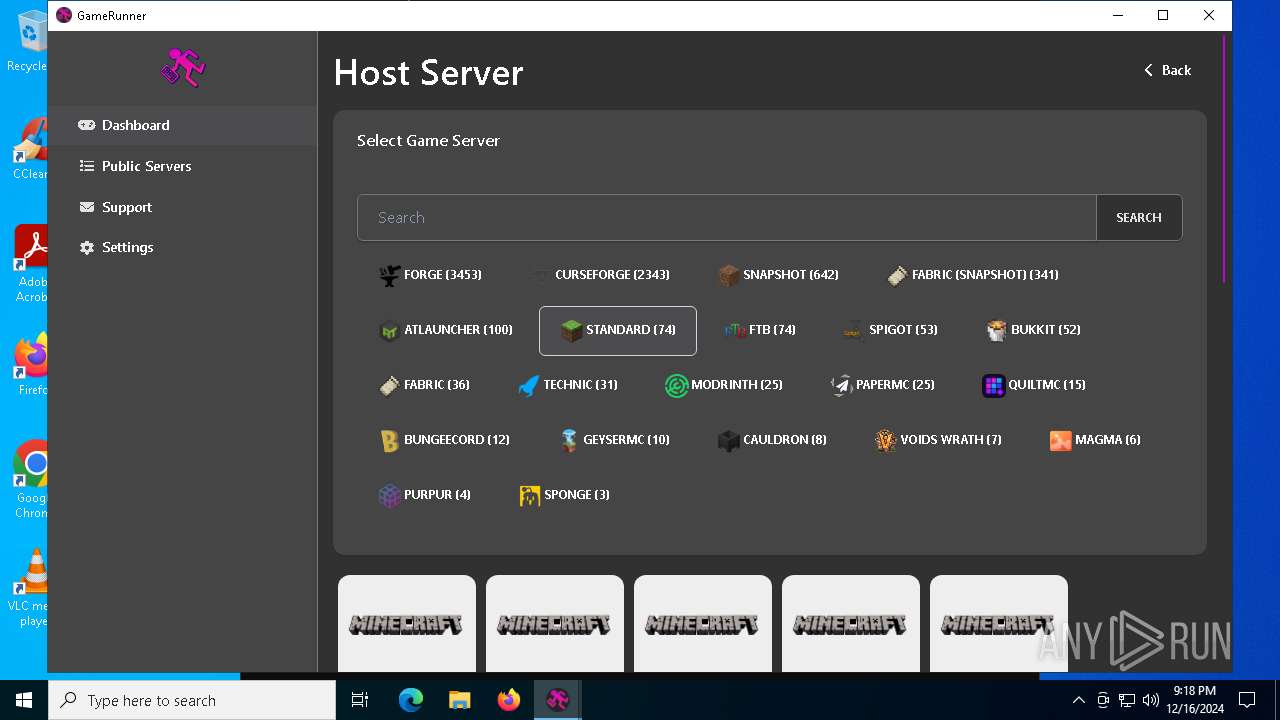Open Firefox from the taskbar
1280x720 pixels.
coord(509,700)
